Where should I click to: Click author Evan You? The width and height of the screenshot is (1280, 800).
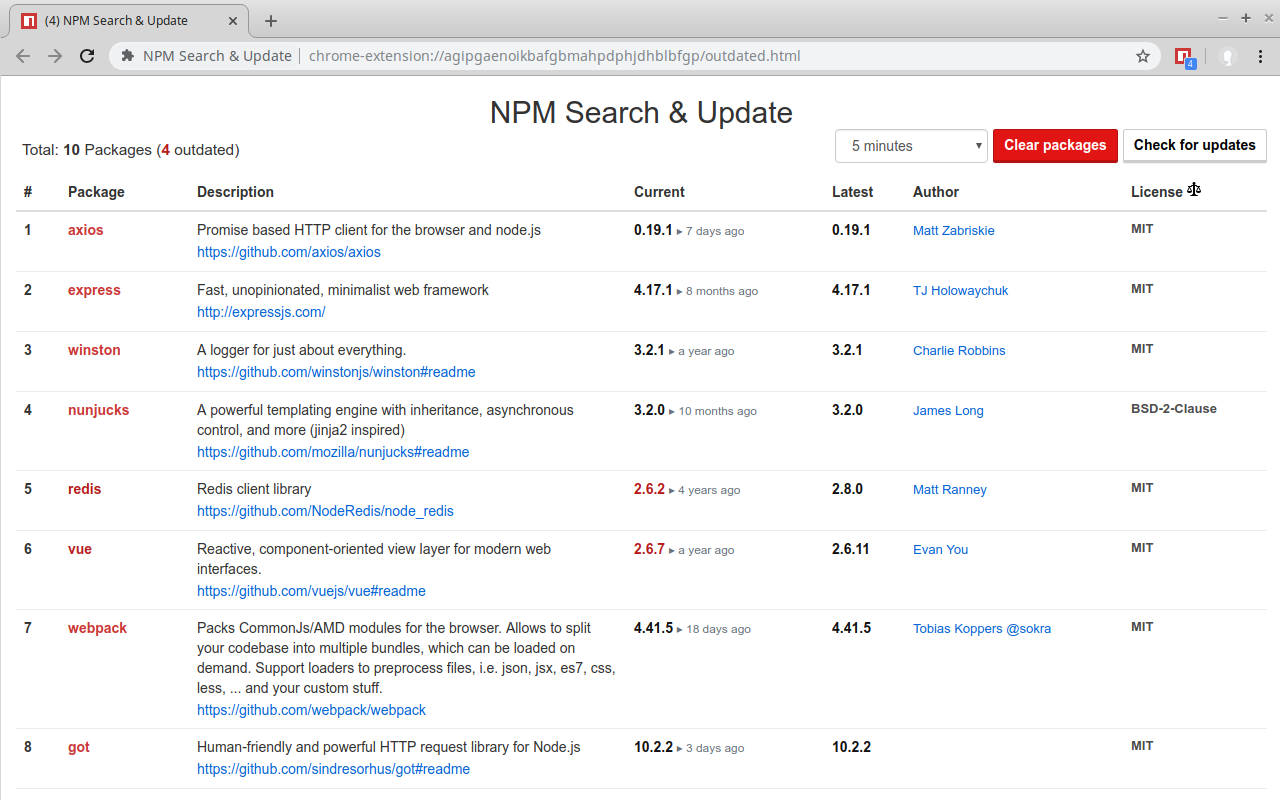(x=941, y=550)
